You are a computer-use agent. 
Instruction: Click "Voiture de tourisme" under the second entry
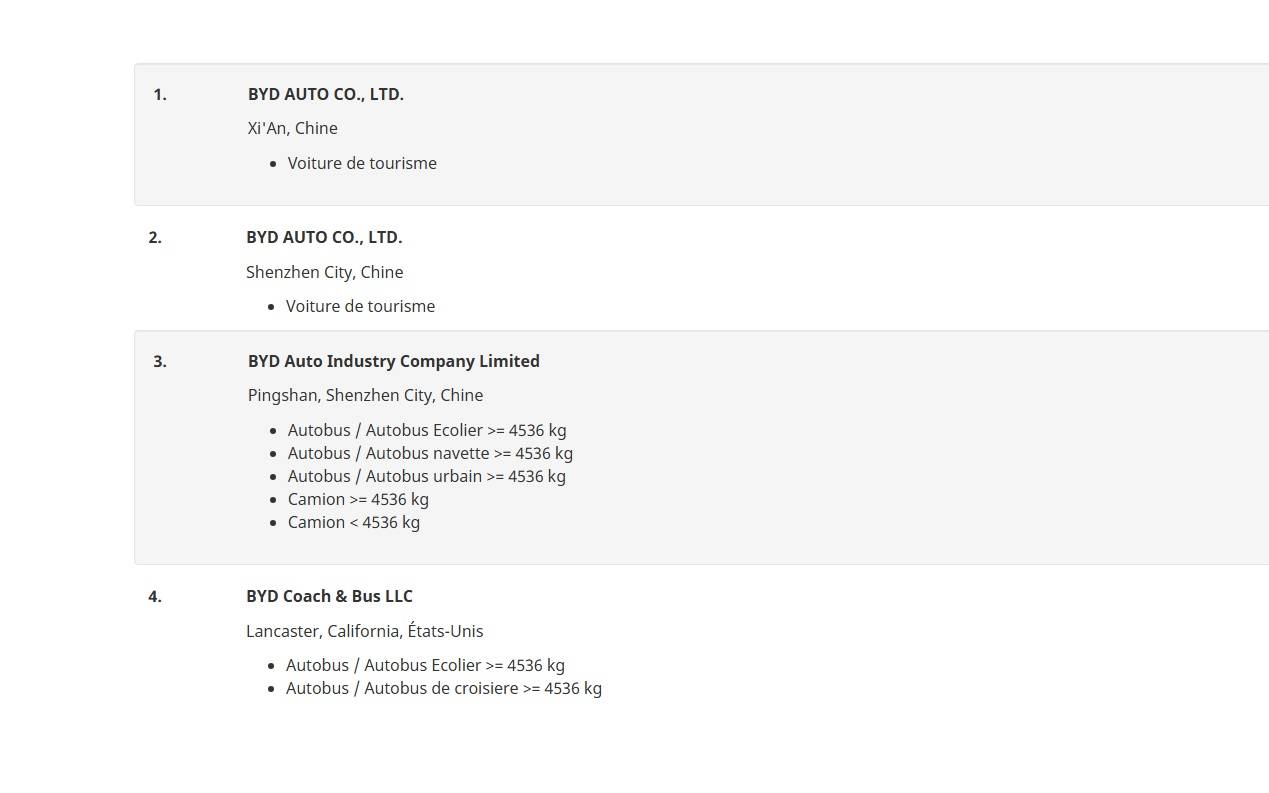coord(360,306)
